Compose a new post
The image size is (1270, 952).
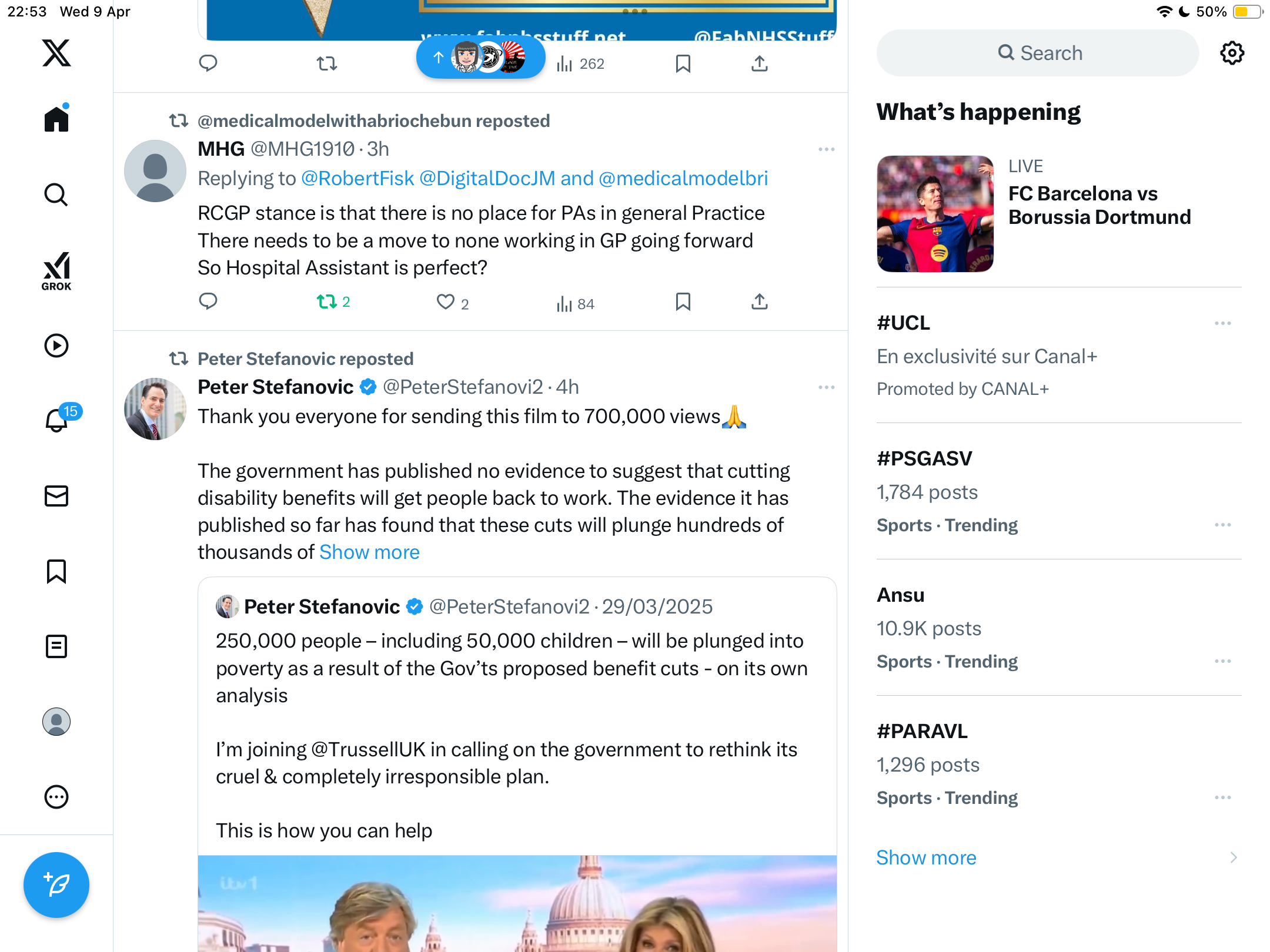pyautogui.click(x=56, y=885)
